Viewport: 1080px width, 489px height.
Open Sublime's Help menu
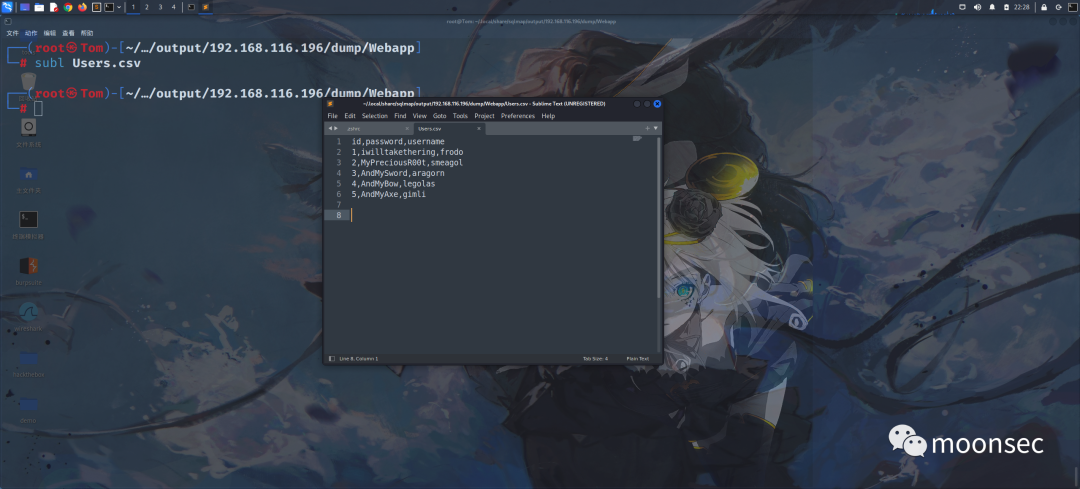click(x=548, y=116)
